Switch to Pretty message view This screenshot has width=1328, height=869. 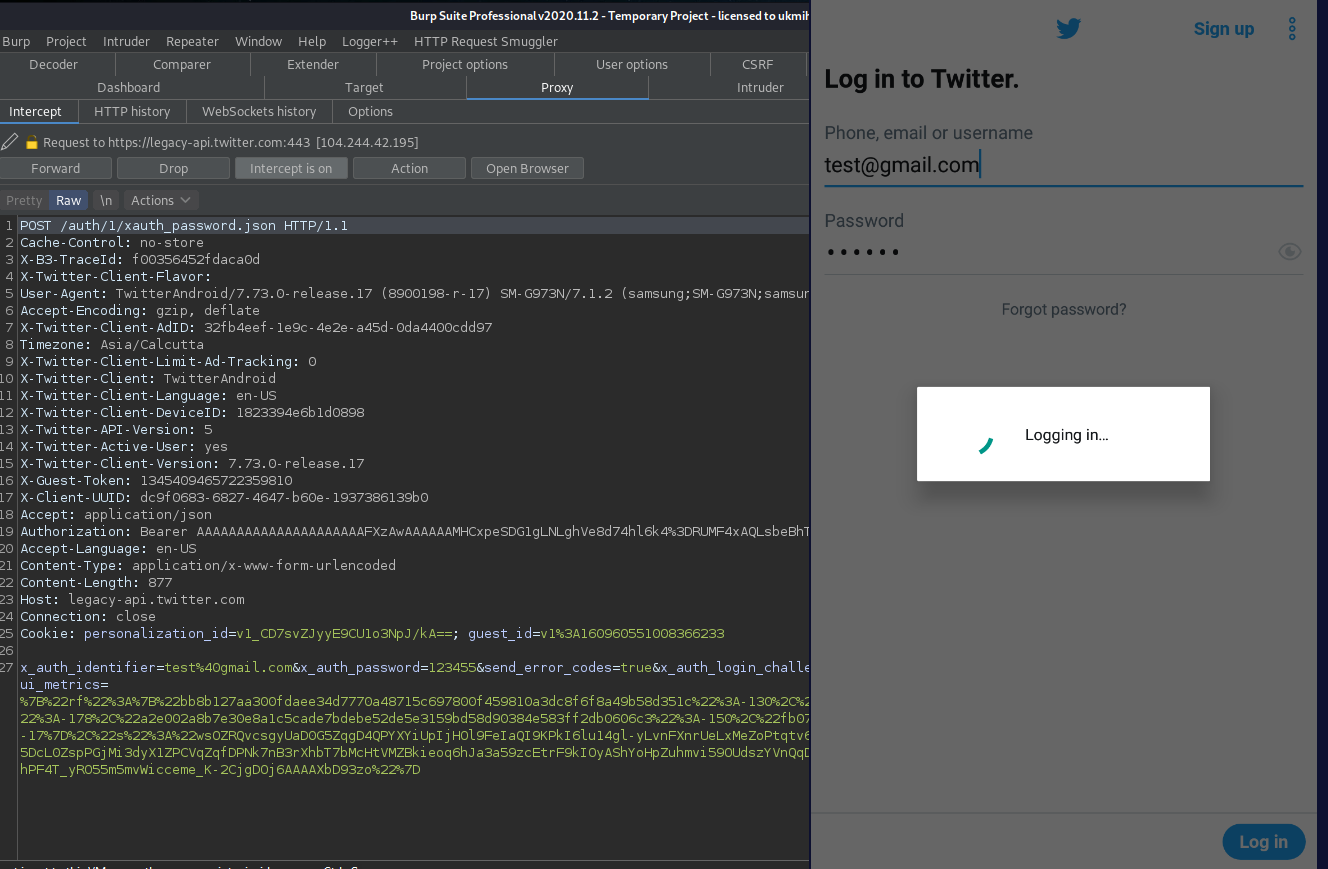point(24,200)
